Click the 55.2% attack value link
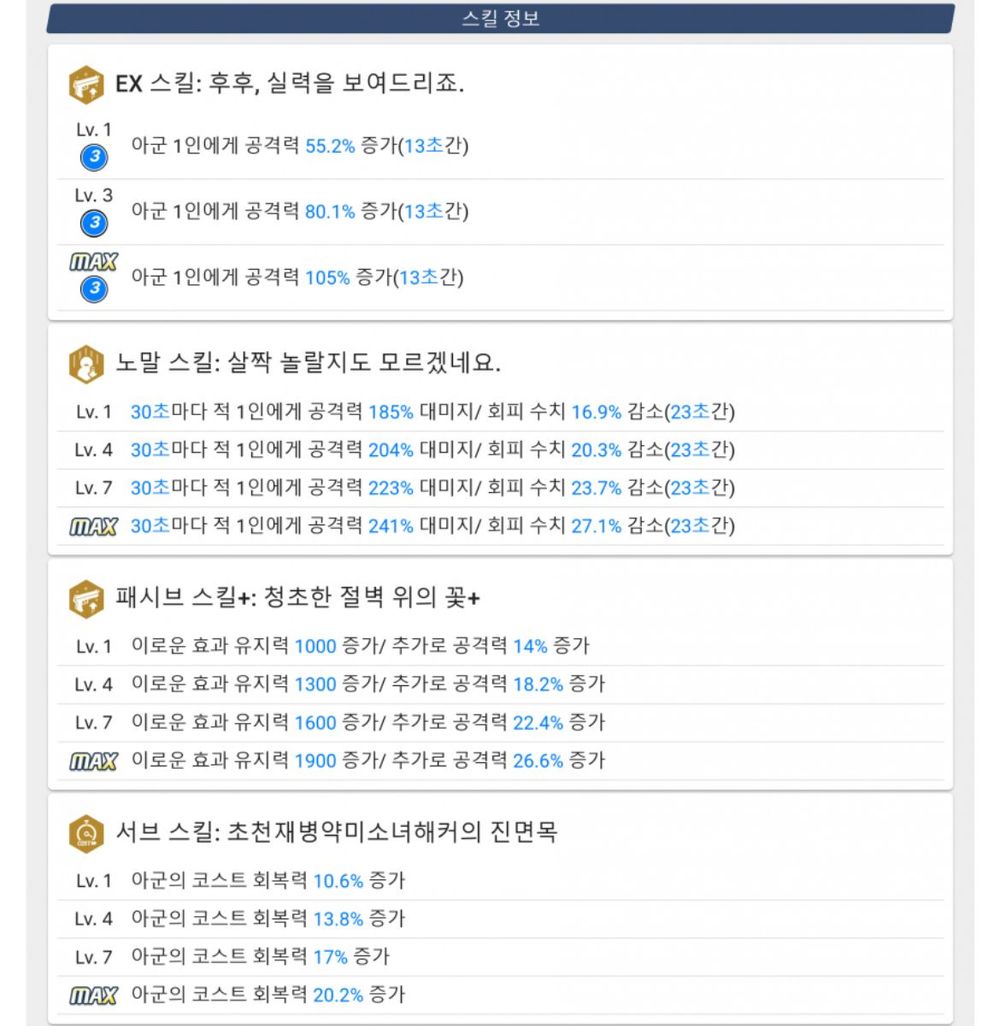The image size is (1000, 1026). [330, 146]
